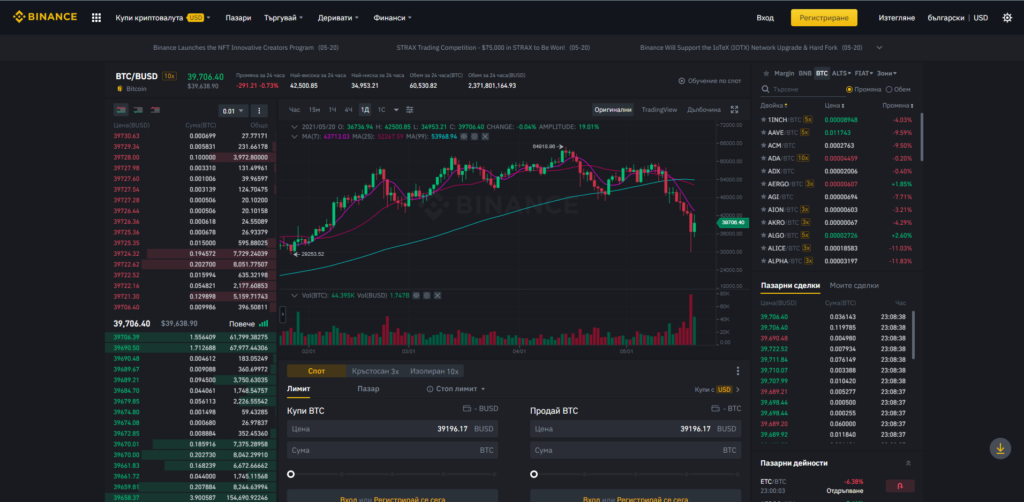
Task: Click search magnifier icon in pairs list
Action: [765, 89]
